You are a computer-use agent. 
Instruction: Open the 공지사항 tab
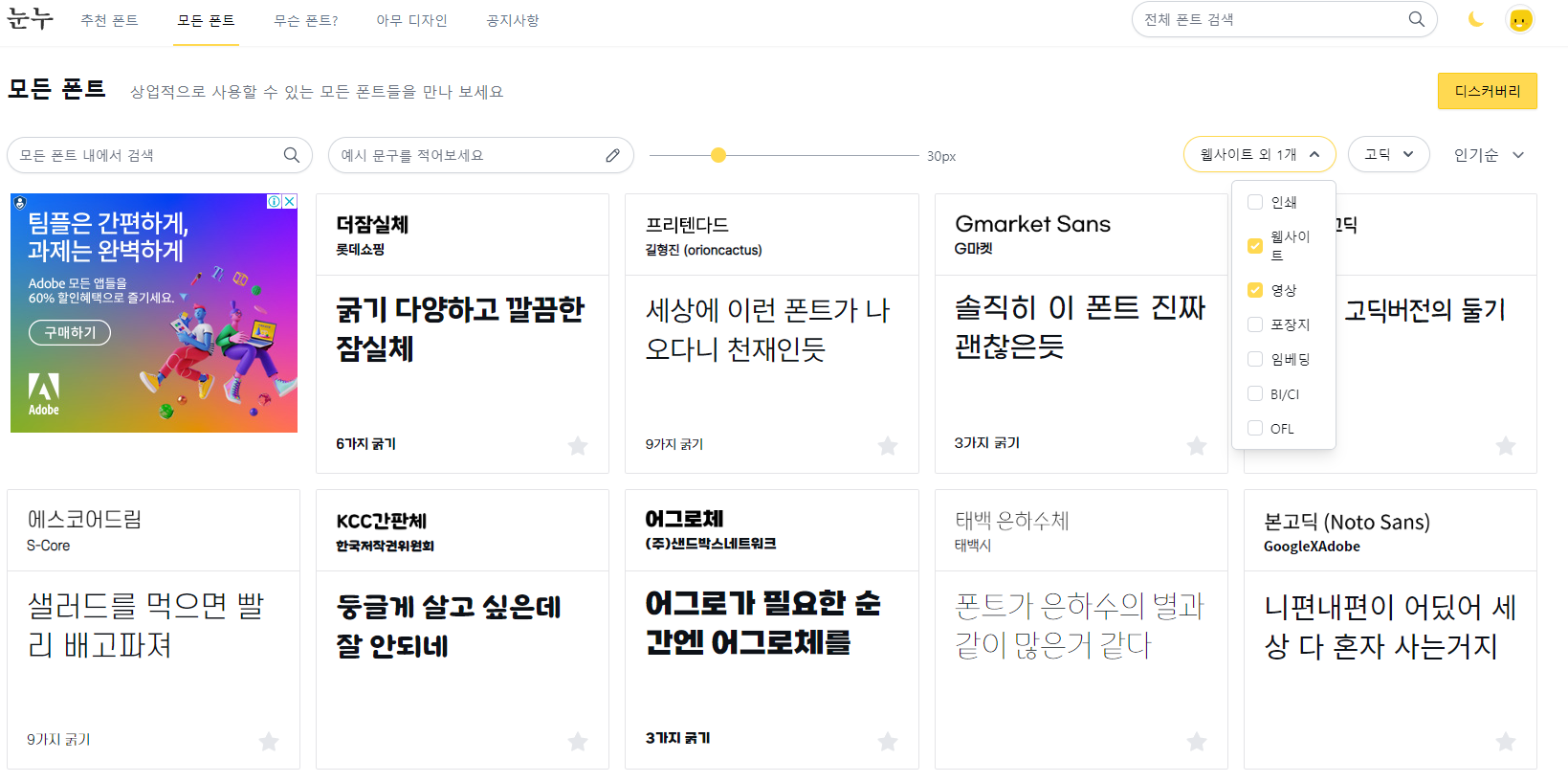tap(512, 20)
